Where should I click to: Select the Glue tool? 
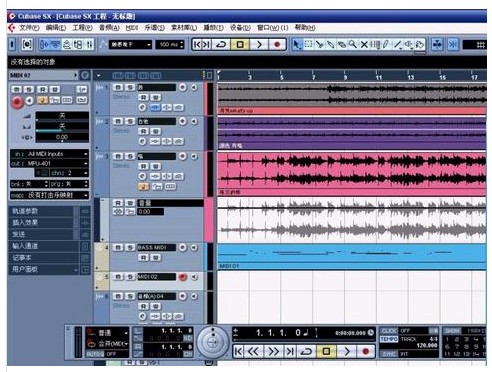click(330, 44)
